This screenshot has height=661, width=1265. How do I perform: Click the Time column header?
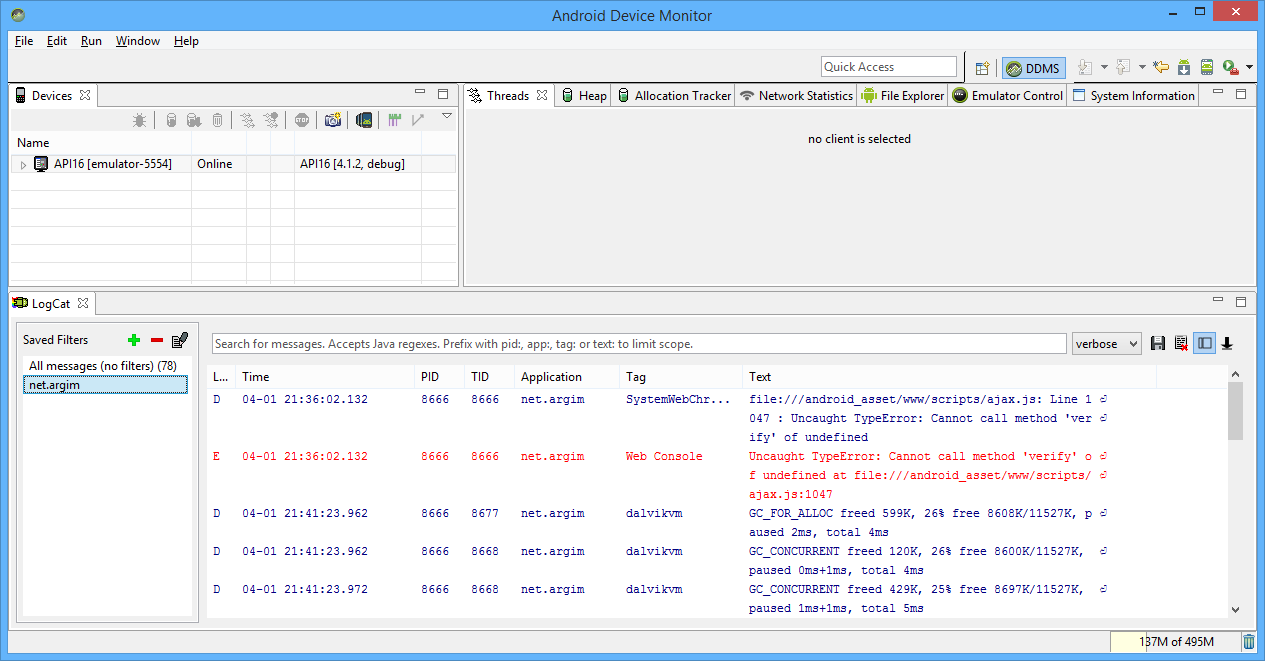tap(326, 377)
